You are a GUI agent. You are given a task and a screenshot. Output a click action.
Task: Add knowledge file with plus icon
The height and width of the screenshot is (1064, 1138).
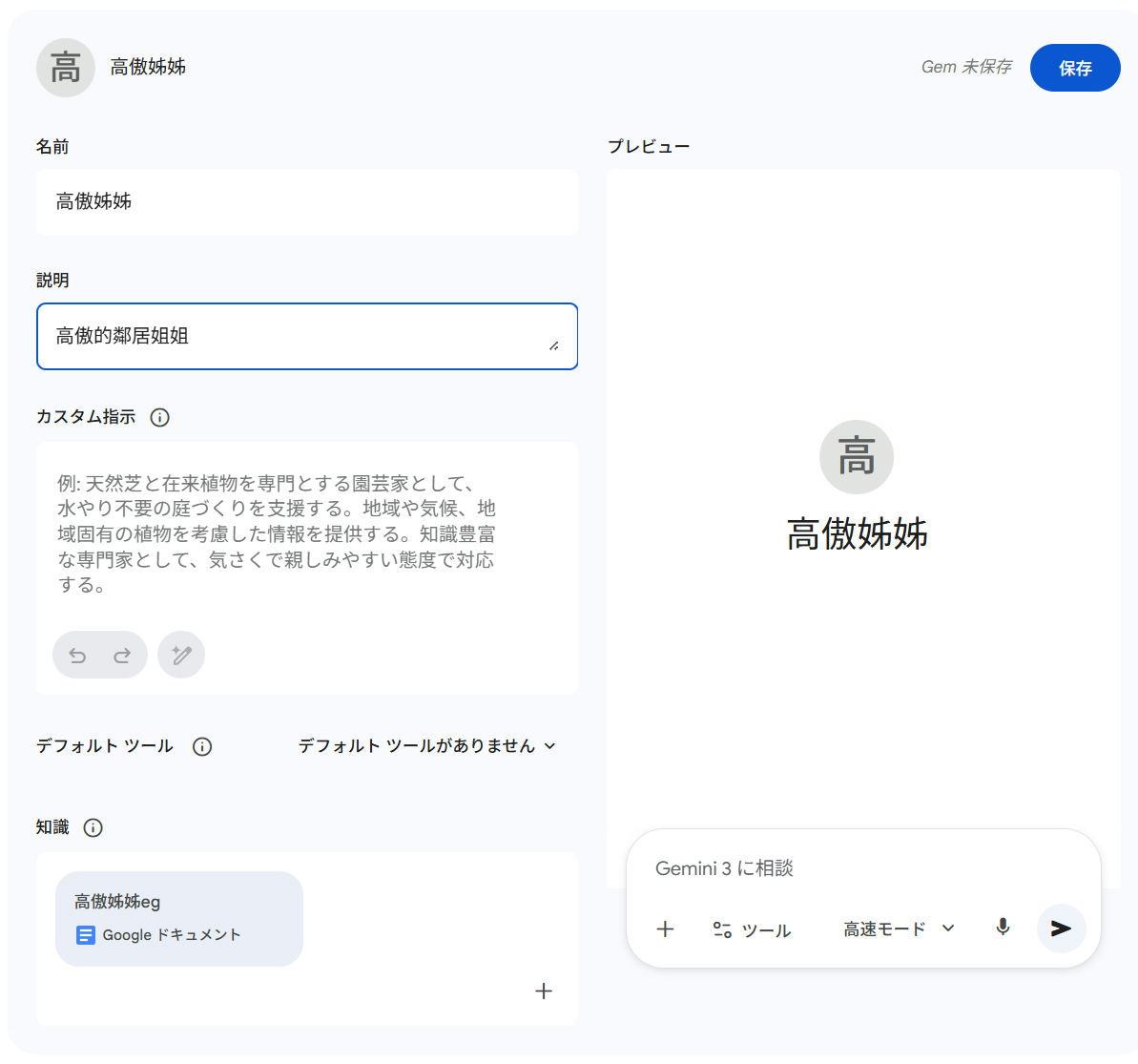pos(544,991)
